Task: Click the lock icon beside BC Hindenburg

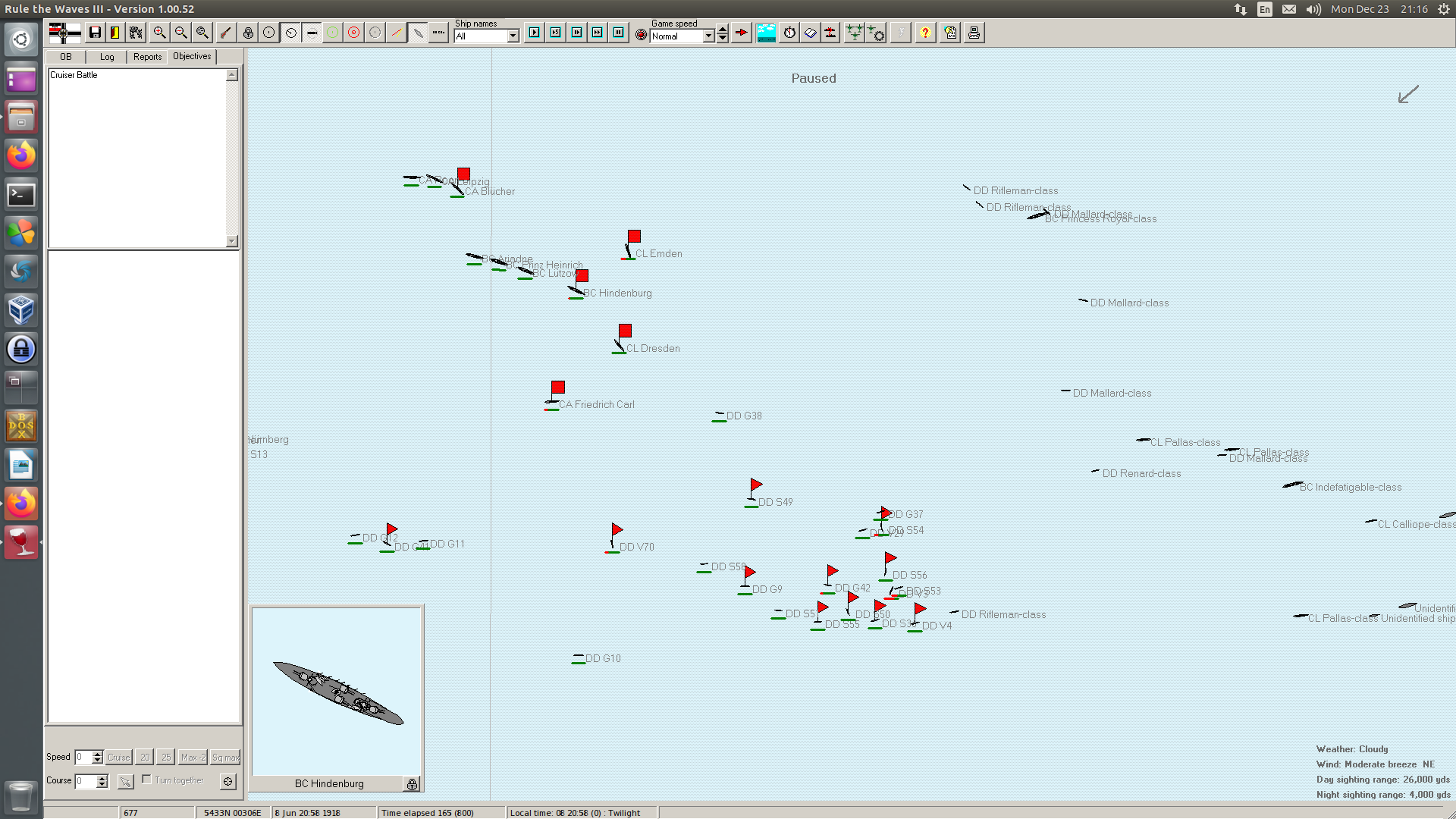Action: click(x=412, y=784)
